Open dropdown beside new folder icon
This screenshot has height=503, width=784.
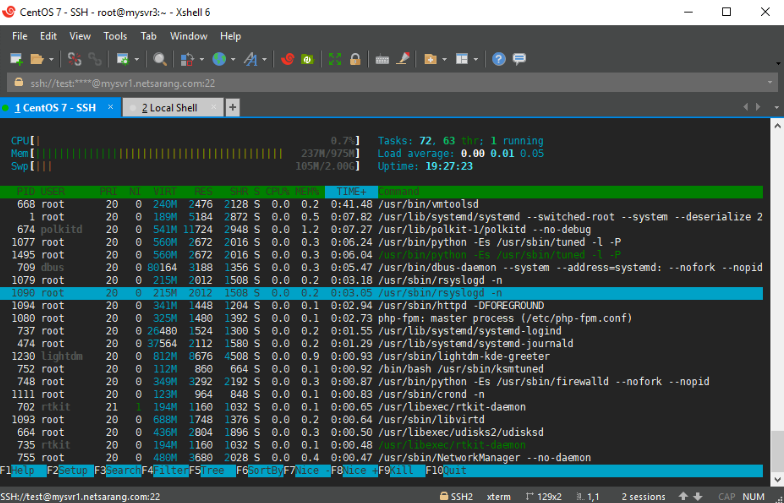pos(444,60)
